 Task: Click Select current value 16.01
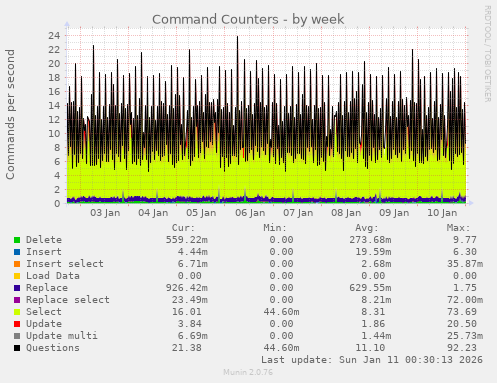[x=187, y=312]
